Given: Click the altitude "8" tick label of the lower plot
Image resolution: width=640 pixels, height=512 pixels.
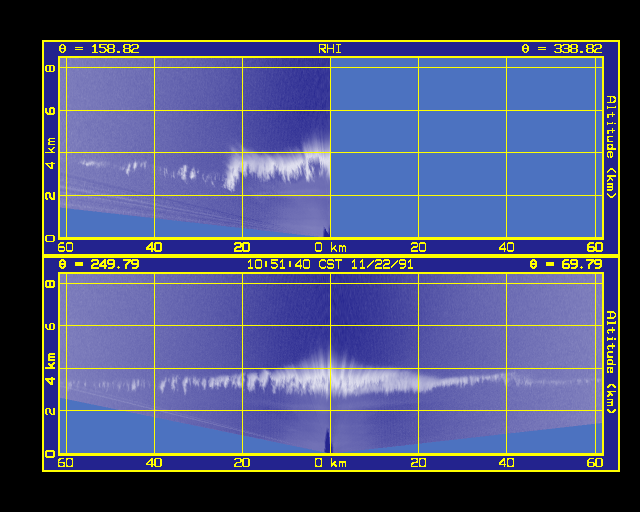Looking at the screenshot, I should click(50, 283).
